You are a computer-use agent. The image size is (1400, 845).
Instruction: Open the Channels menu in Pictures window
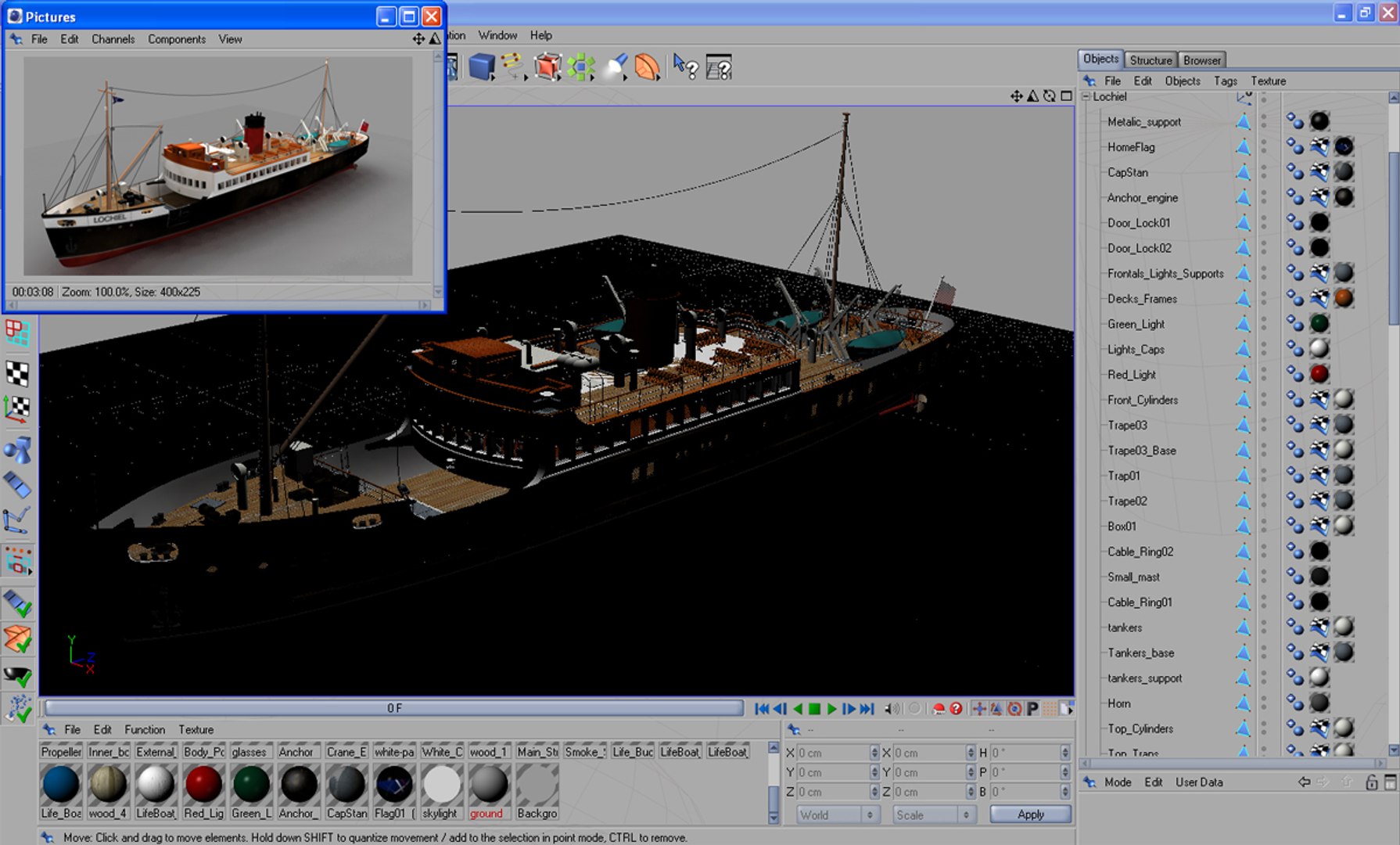click(x=113, y=39)
